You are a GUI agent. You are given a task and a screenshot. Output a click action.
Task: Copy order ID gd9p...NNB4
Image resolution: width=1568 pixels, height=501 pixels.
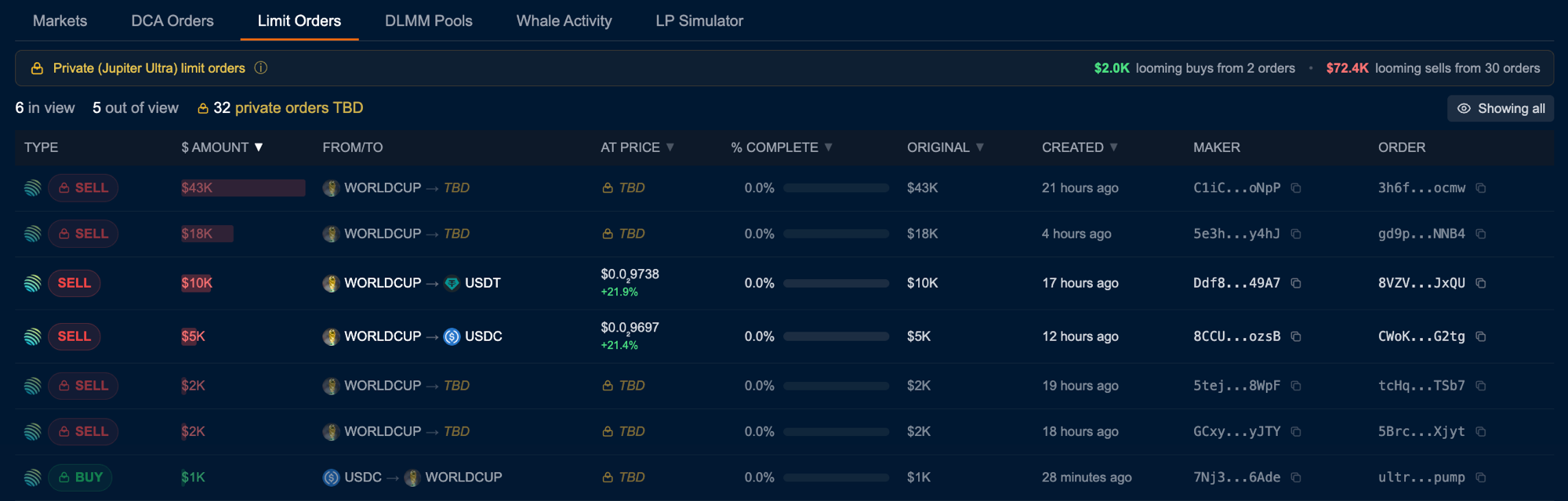click(x=1481, y=234)
